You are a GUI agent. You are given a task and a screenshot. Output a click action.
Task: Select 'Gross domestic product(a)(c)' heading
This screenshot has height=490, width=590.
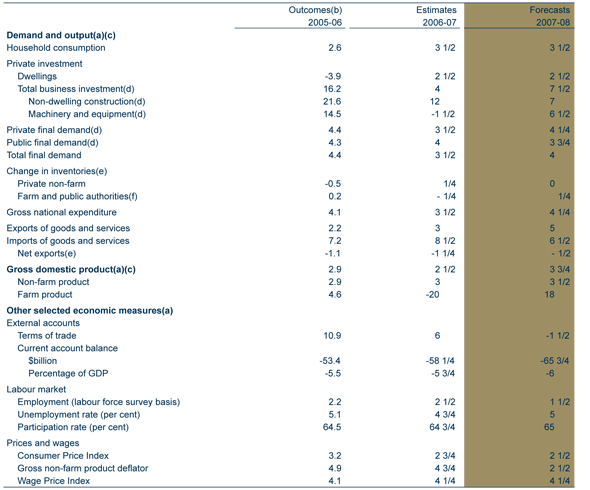pos(71,269)
